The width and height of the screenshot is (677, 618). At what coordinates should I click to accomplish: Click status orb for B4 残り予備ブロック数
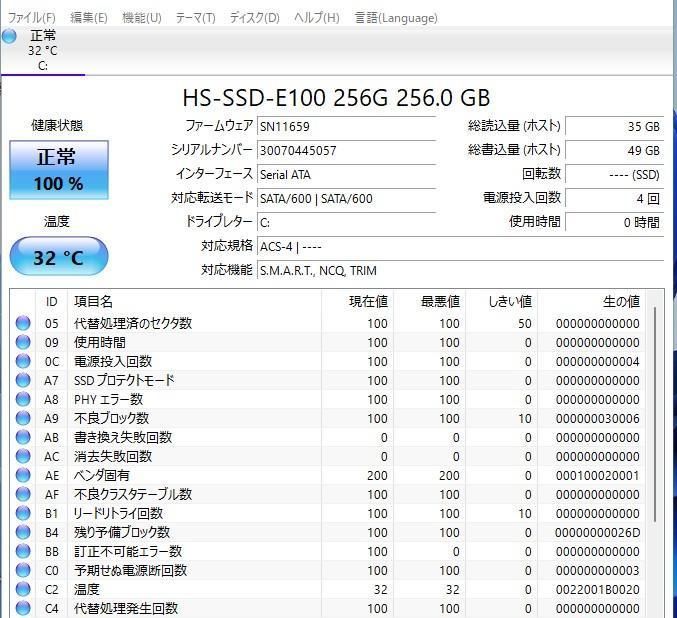click(23, 532)
